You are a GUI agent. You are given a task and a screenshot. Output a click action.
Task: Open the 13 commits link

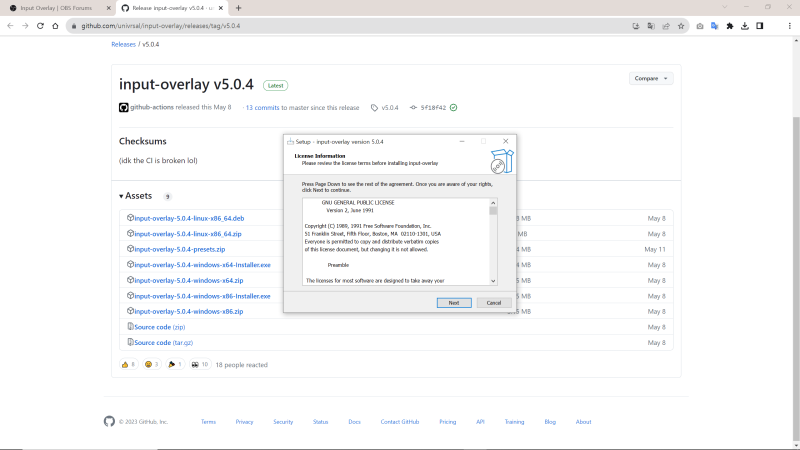(262, 108)
